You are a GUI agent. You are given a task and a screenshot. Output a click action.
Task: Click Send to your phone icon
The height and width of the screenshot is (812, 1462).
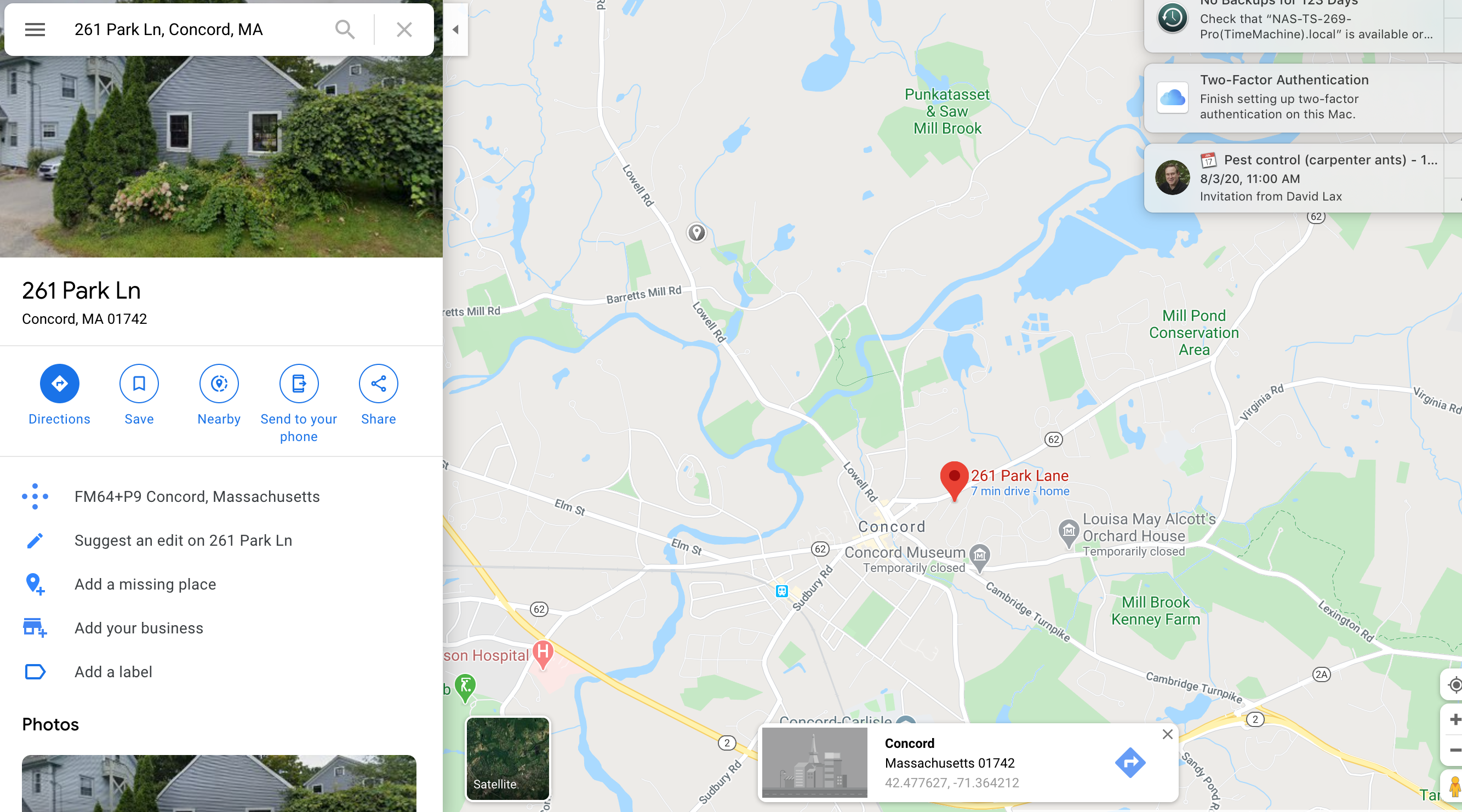point(299,384)
